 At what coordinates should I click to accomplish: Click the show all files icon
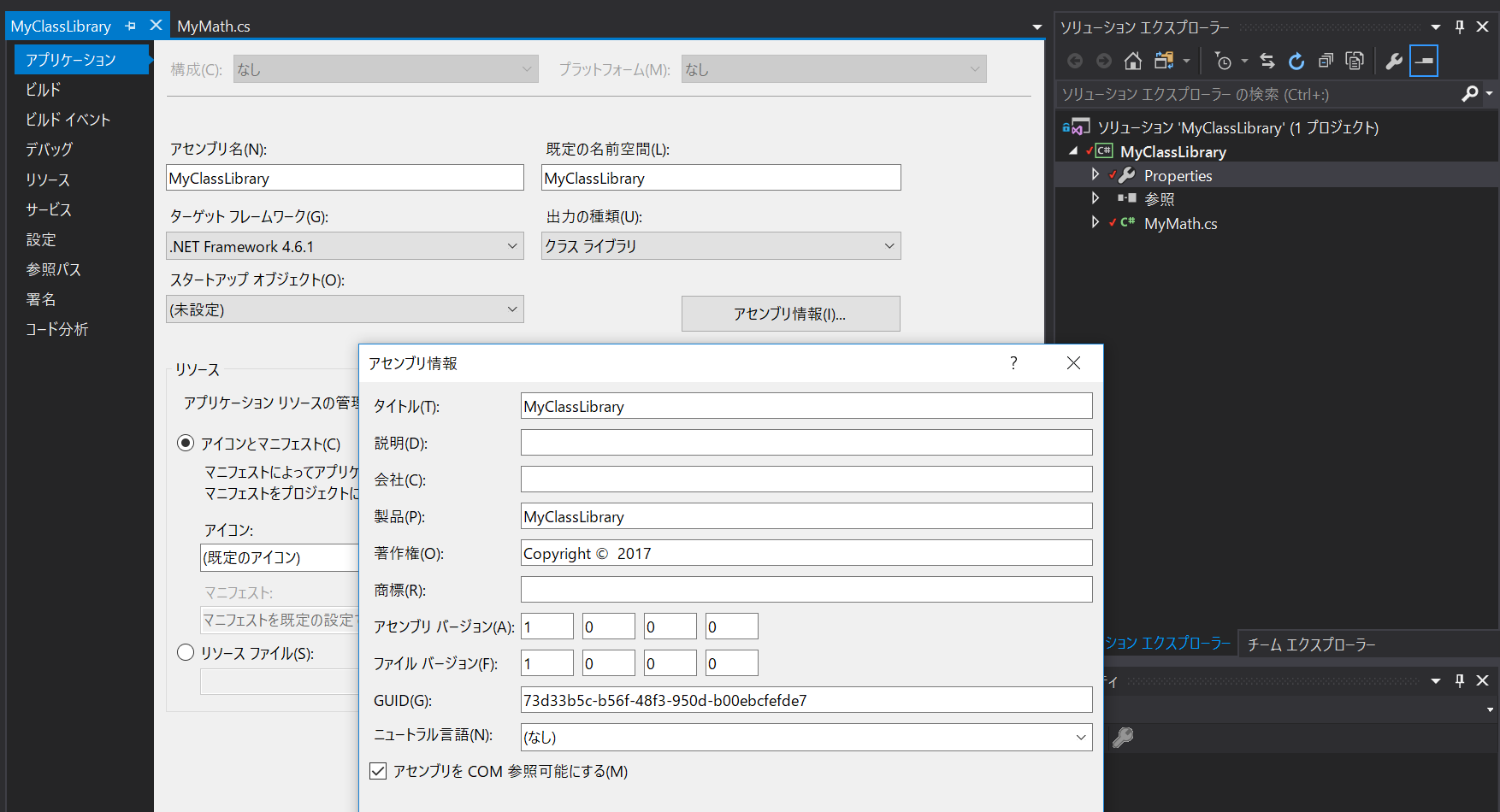1355,61
